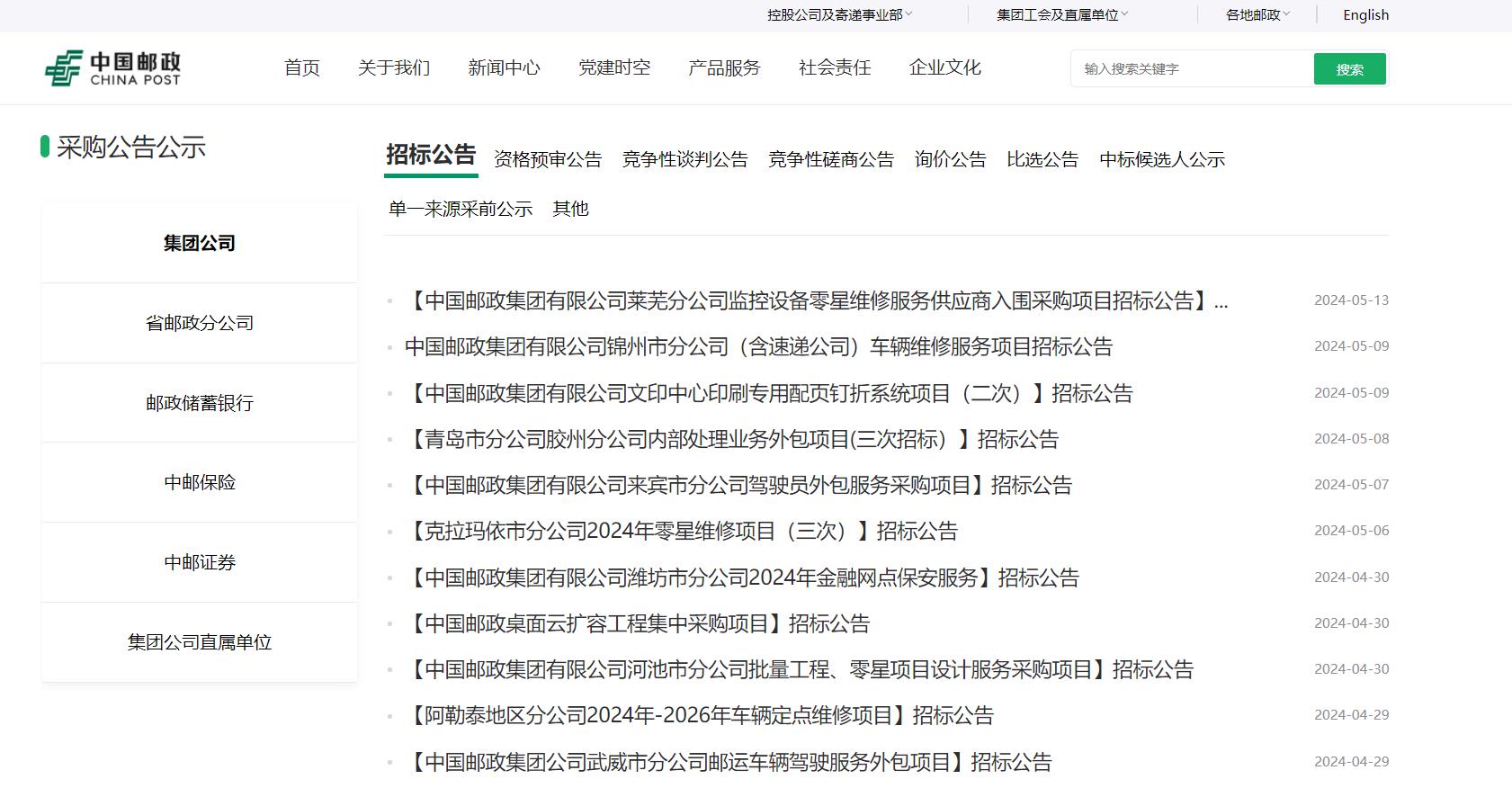
Task: Open 来宾市分公司驾驶员外包 notice
Action: click(x=738, y=485)
